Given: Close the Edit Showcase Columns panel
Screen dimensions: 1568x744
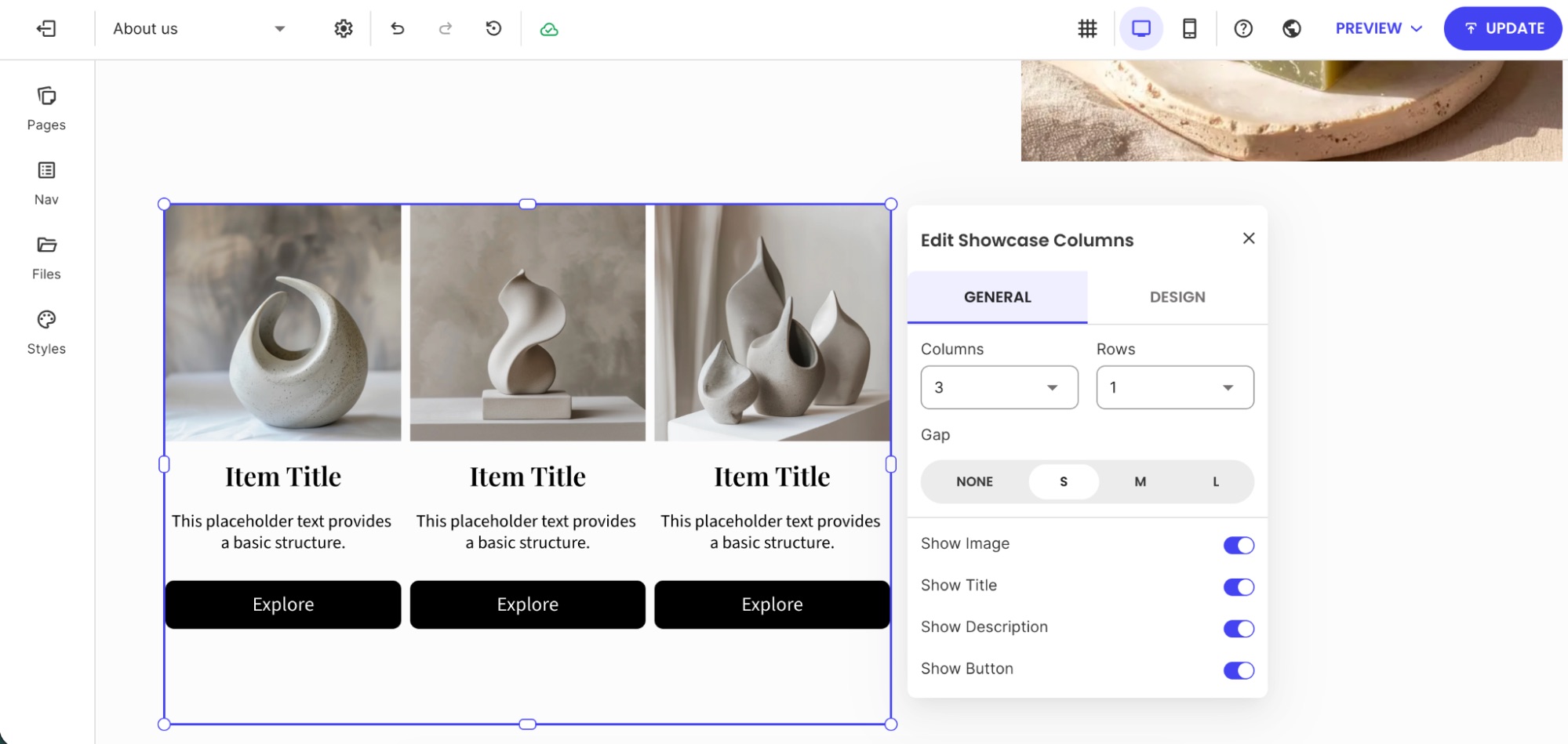Looking at the screenshot, I should tap(1249, 238).
